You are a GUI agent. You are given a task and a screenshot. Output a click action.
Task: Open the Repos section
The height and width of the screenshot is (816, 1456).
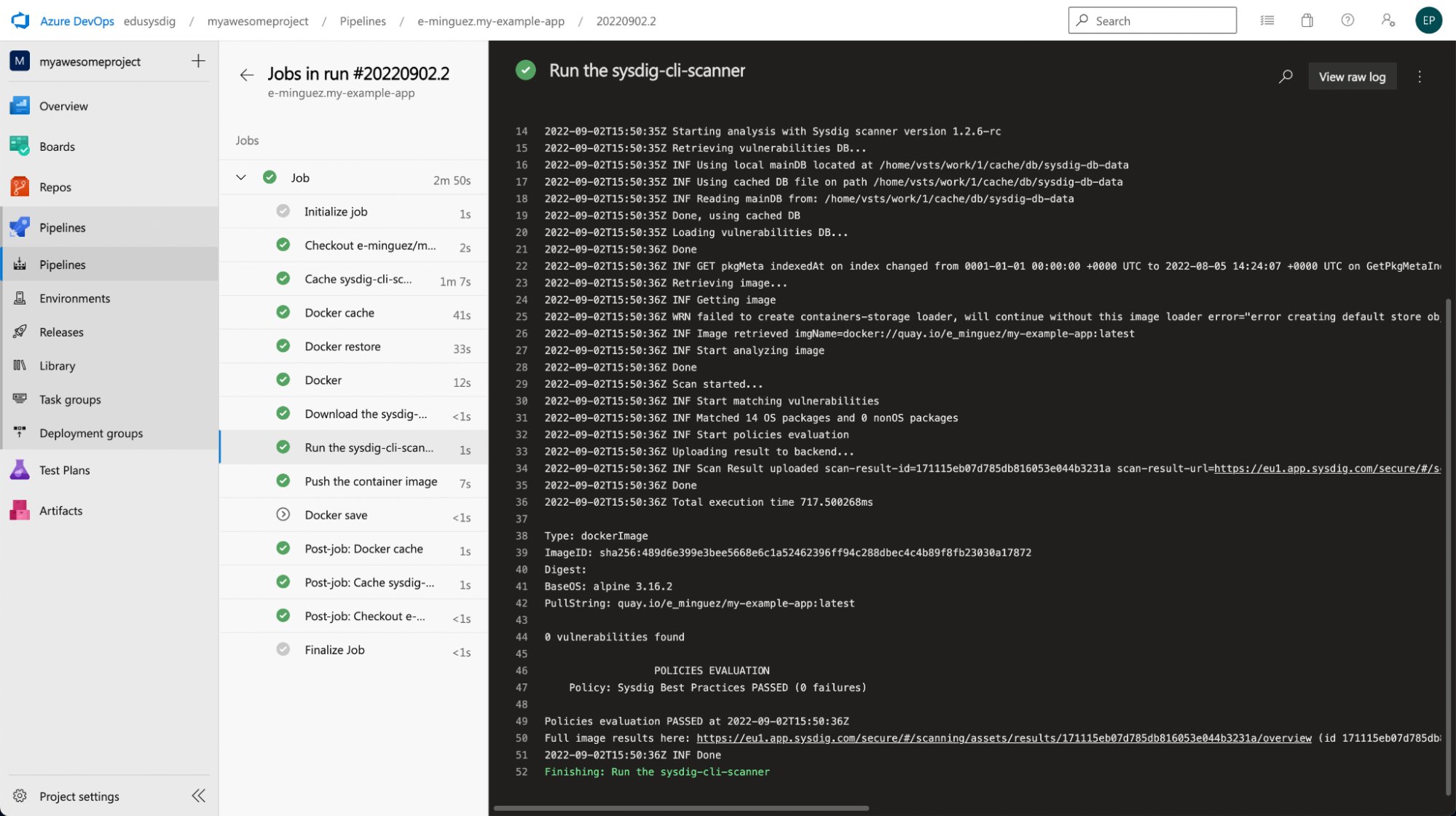[55, 187]
